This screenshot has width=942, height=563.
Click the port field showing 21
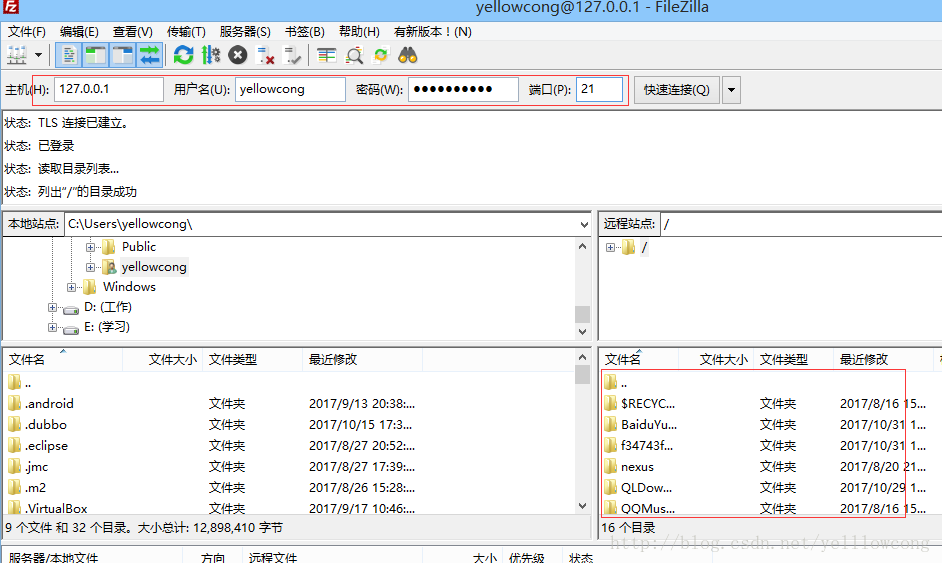(599, 90)
